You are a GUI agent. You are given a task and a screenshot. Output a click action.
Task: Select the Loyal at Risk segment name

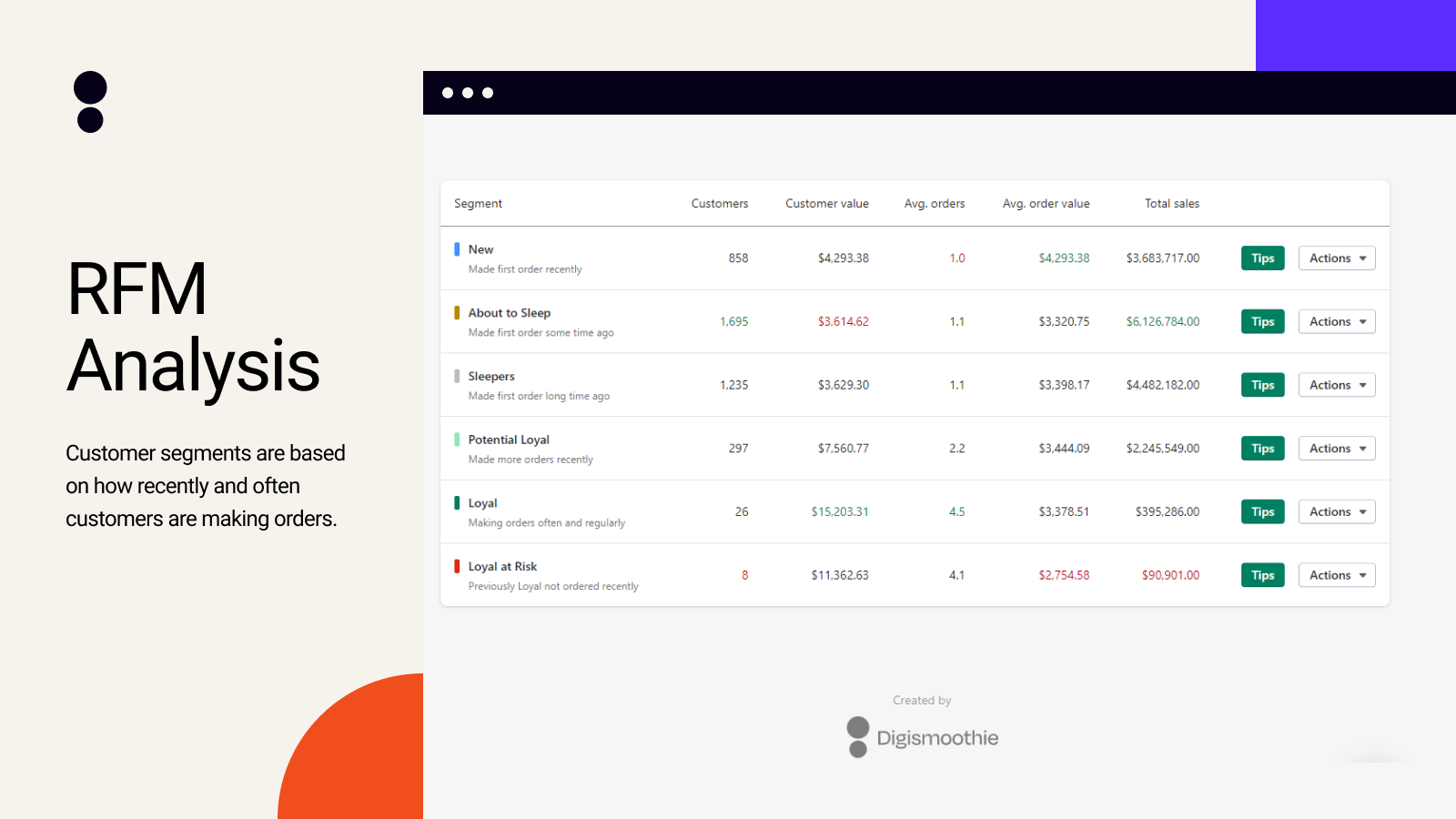502,567
